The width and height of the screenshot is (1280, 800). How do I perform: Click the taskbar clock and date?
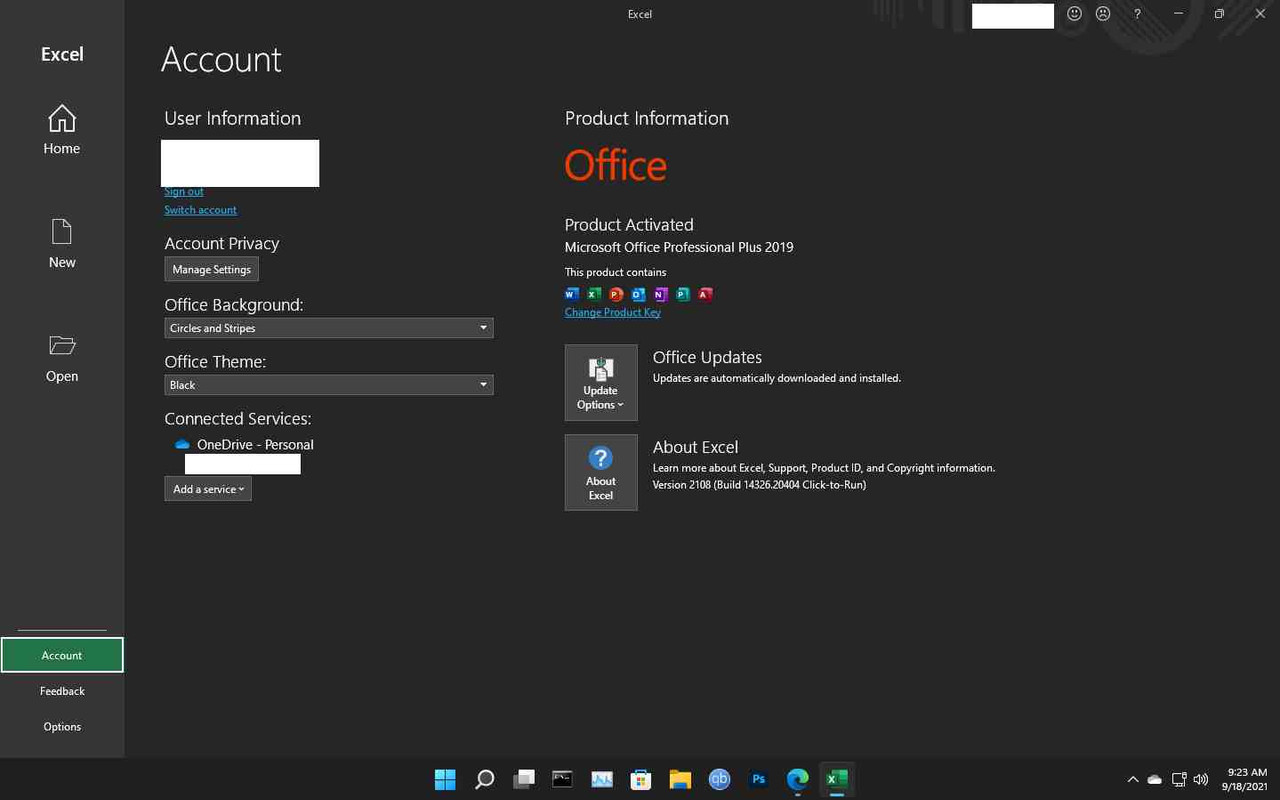(x=1247, y=779)
